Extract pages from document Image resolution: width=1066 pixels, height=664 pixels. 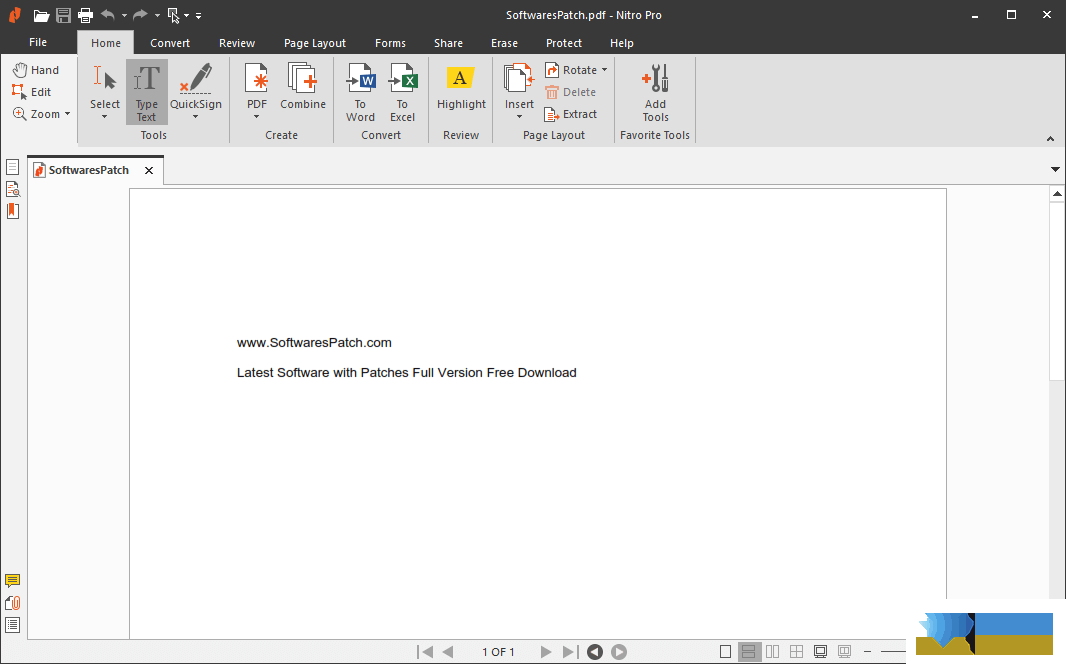571,114
